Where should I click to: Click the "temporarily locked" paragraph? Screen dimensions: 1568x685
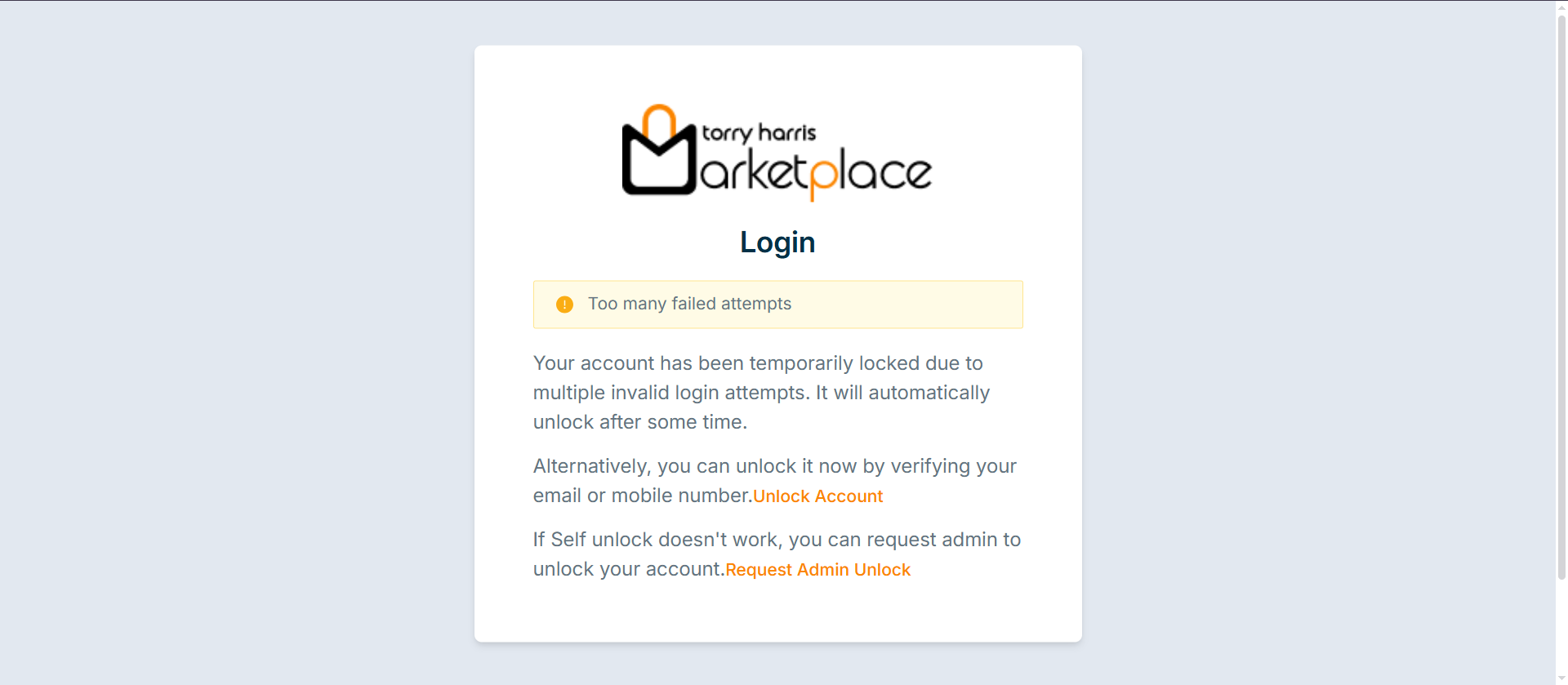pos(761,393)
